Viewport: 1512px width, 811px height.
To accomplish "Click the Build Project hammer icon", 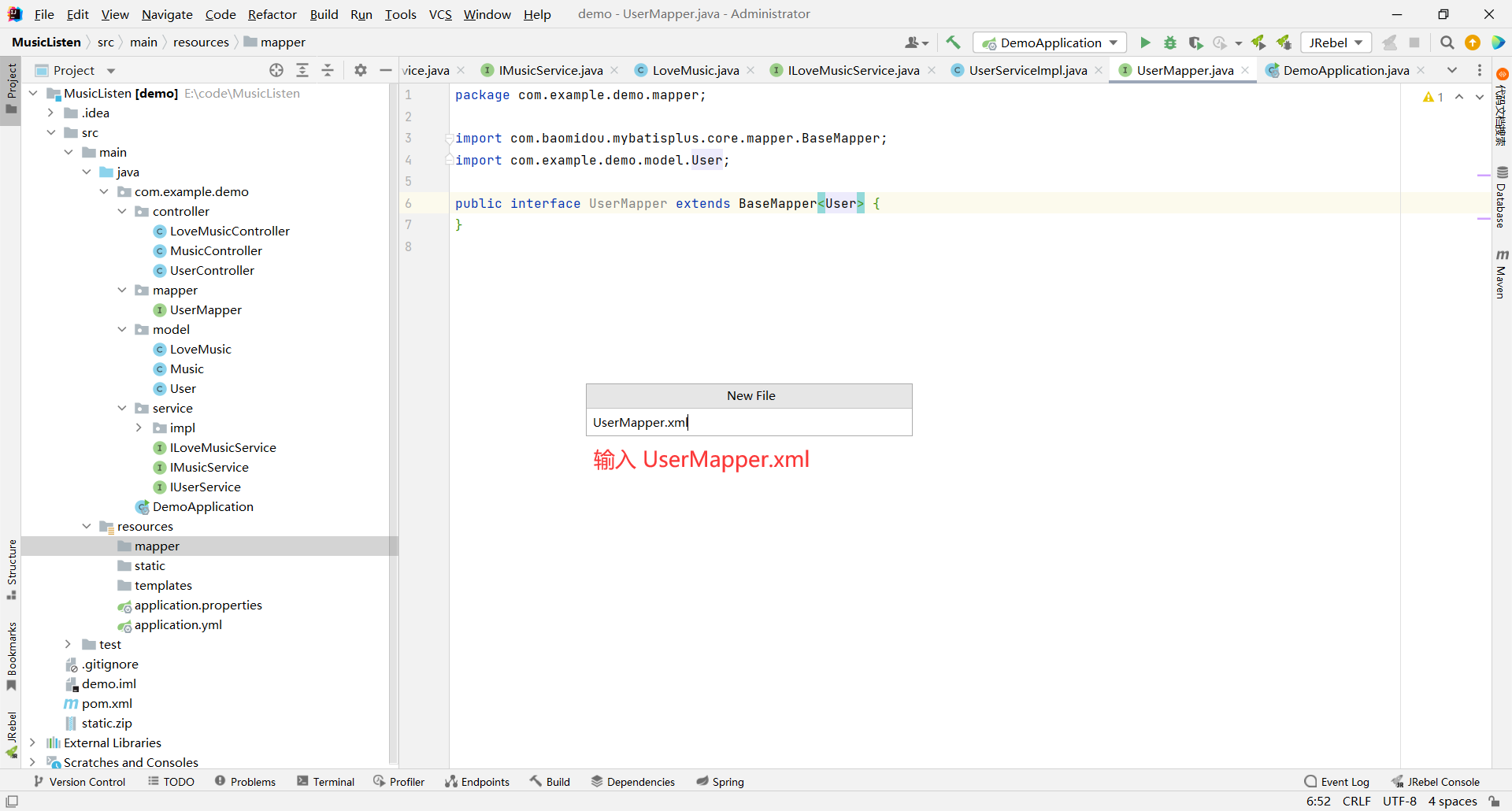I will coord(953,43).
